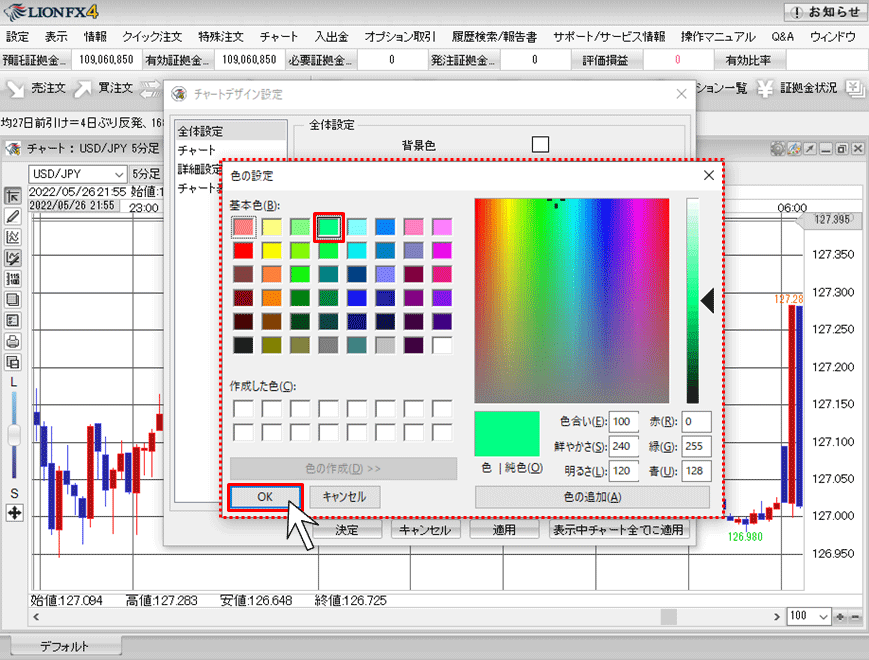Click the minus zoom icon at chart bottom
This screenshot has width=869, height=660.
(856, 617)
